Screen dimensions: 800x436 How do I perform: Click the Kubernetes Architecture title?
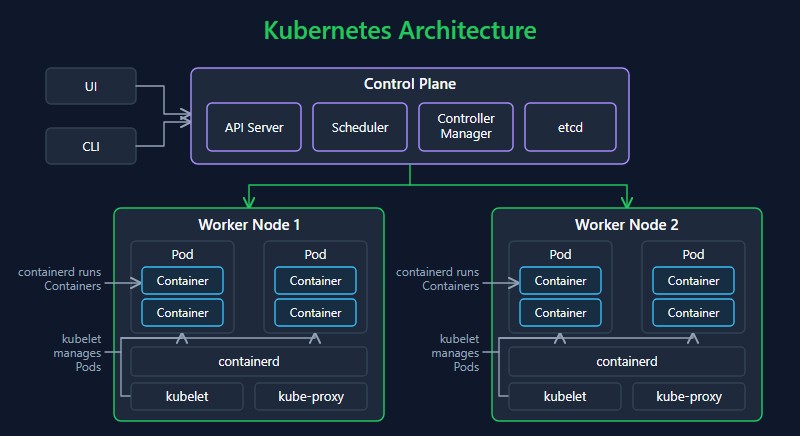click(x=400, y=31)
